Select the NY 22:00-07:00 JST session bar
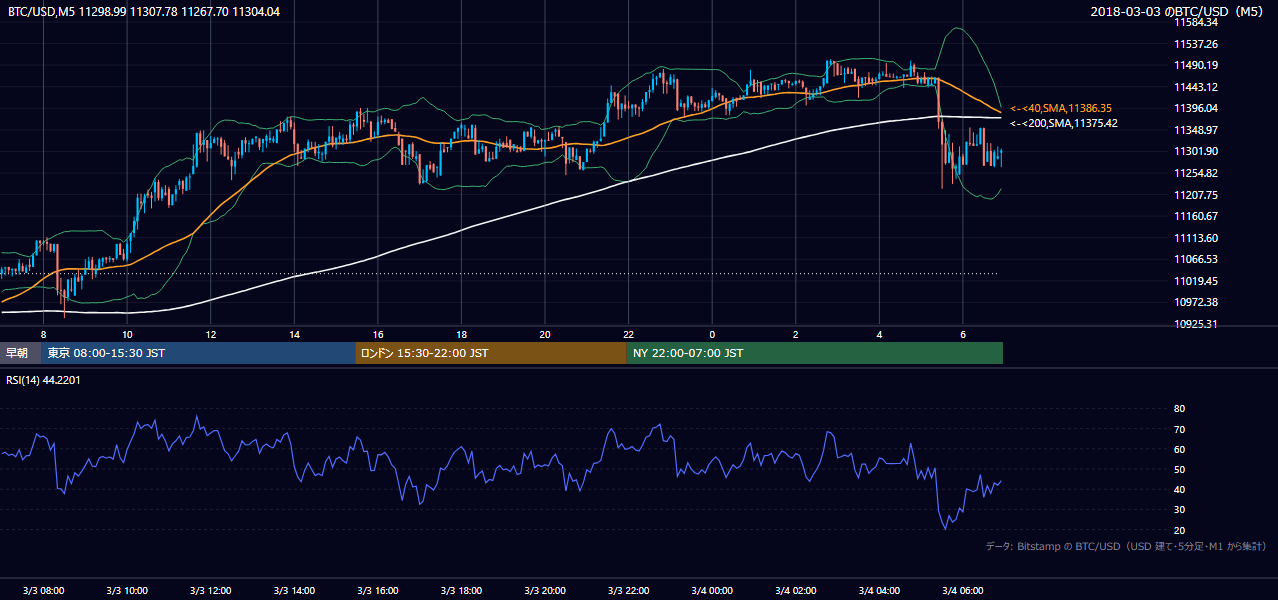This screenshot has width=1278, height=600. click(814, 353)
